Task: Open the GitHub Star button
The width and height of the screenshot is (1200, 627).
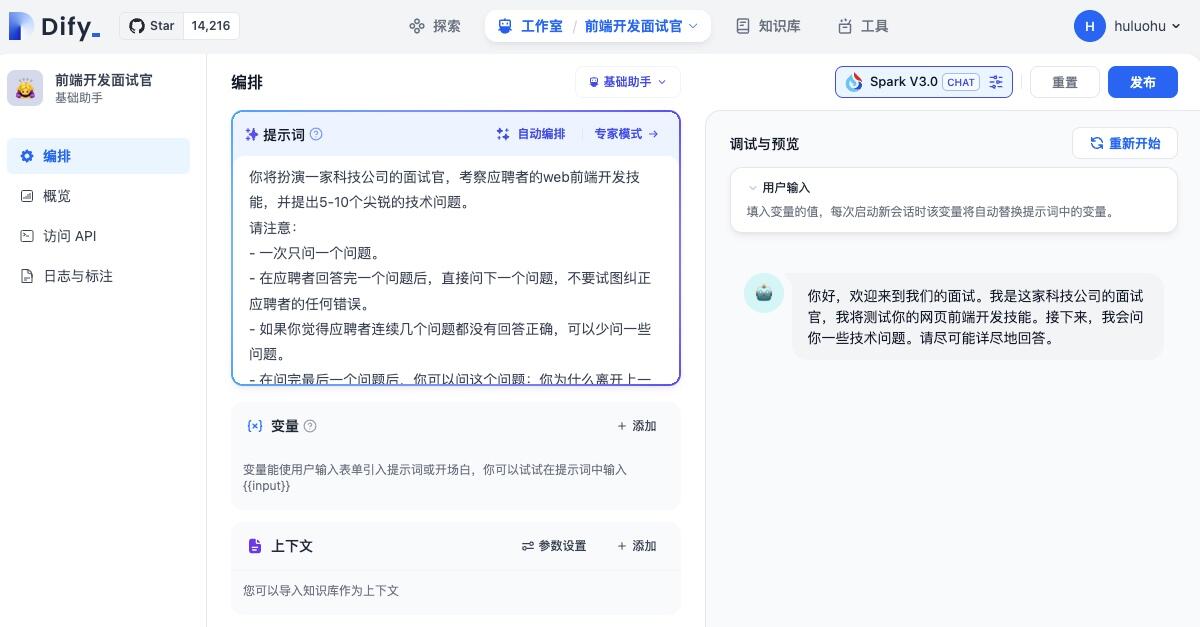Action: click(x=152, y=26)
